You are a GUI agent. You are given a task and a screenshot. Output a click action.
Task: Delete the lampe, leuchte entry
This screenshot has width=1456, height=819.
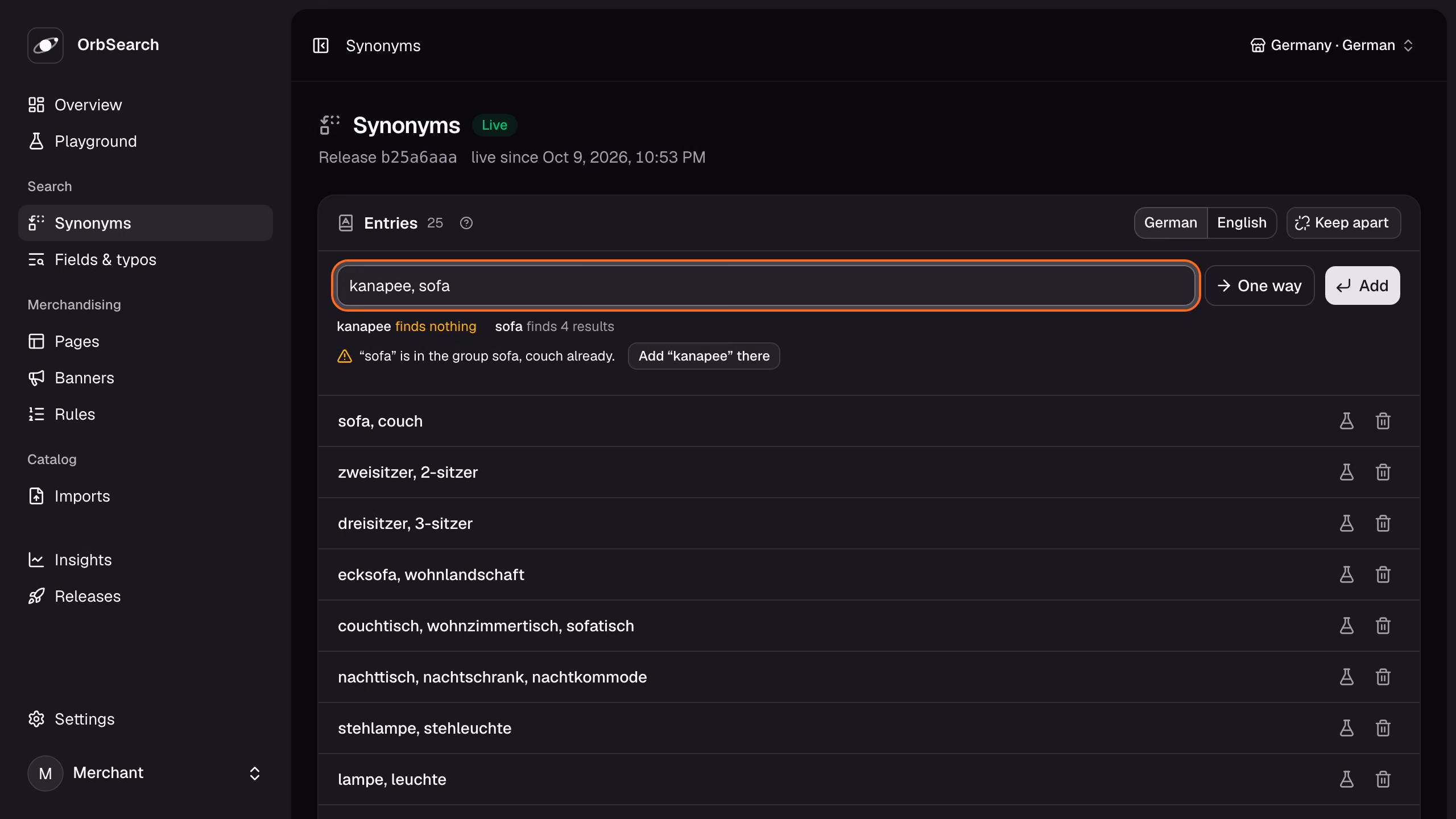1383,779
